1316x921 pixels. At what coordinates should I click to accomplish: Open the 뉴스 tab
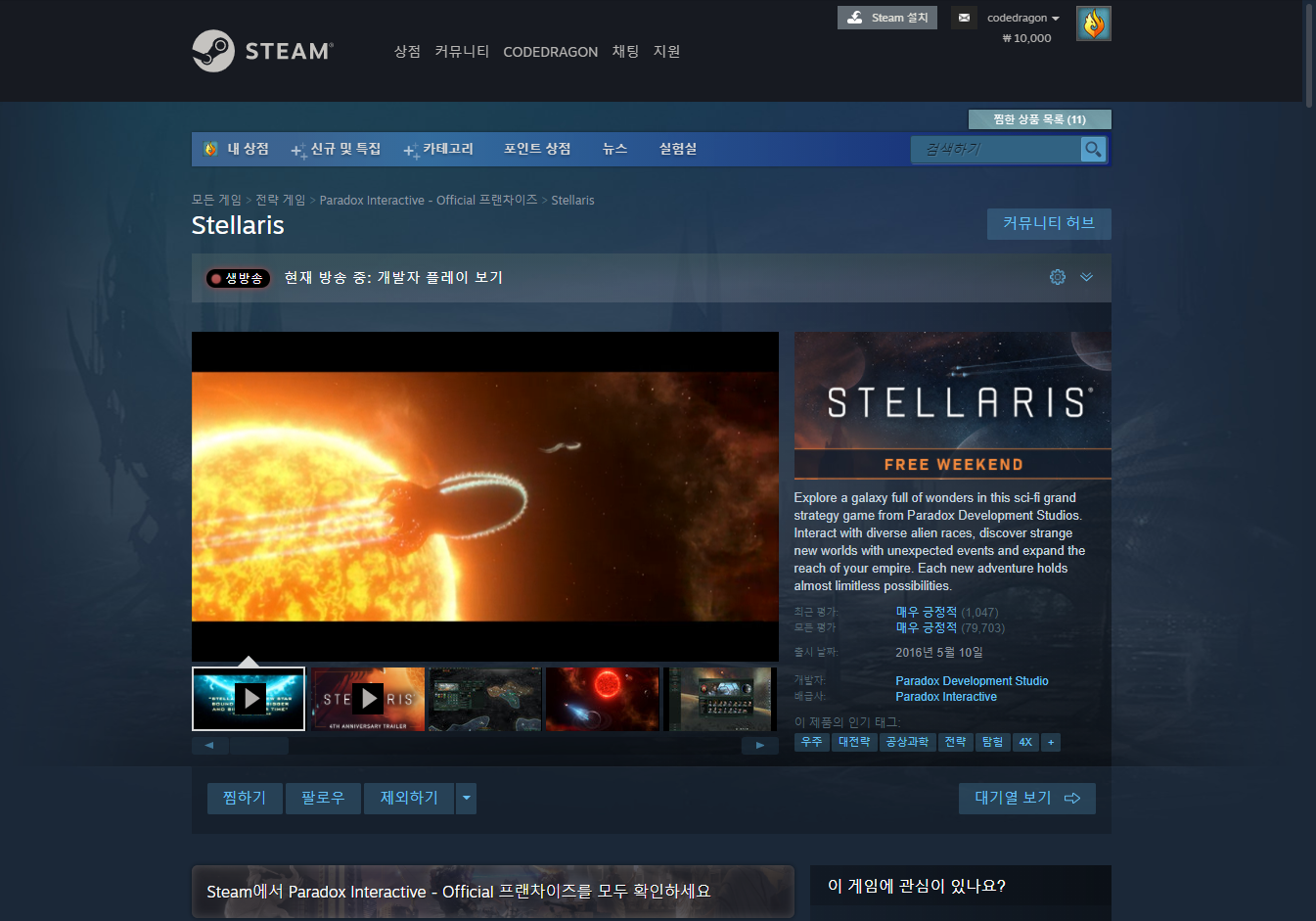[x=614, y=149]
